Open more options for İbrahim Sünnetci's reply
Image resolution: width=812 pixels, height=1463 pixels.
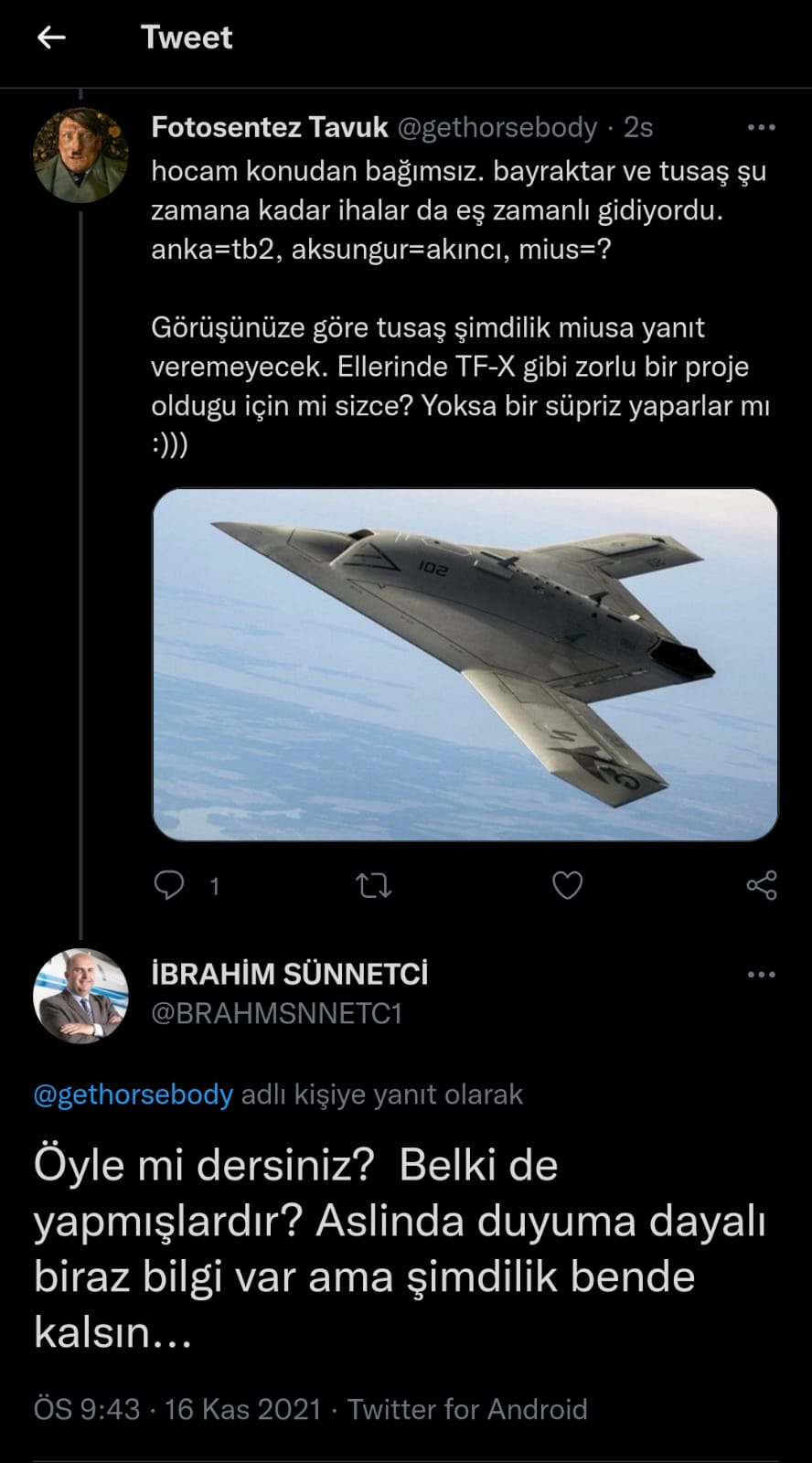point(761,975)
